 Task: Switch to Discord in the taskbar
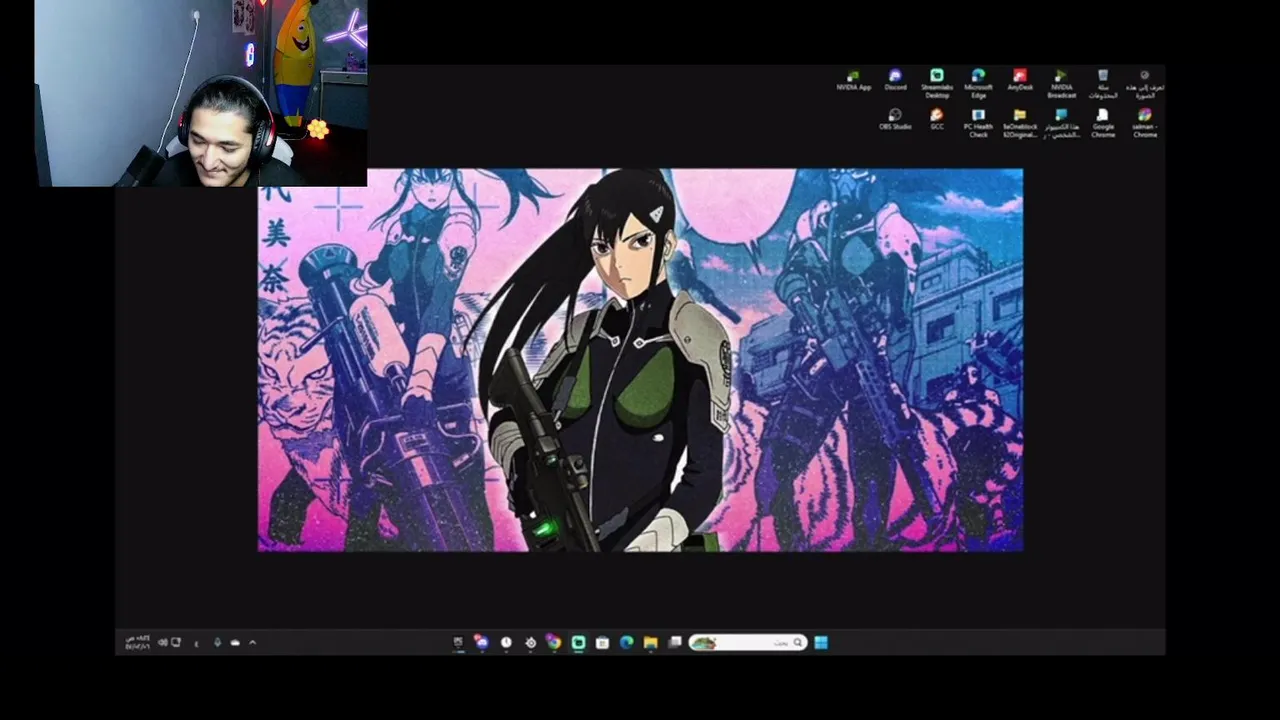click(x=482, y=642)
